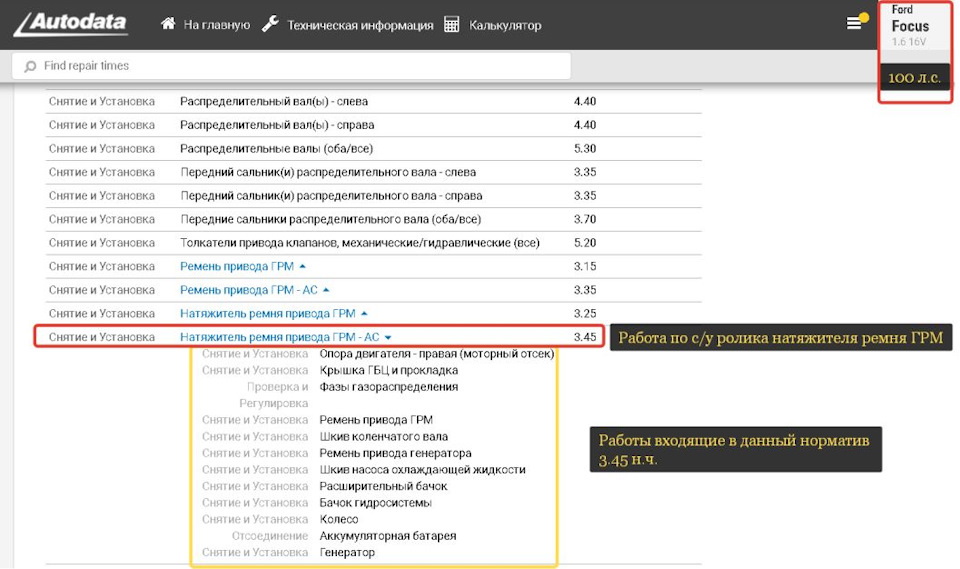The height and width of the screenshot is (569, 960).
Task: Click Шкив насоса охлаждающей жидкости sub-item
Action: [x=422, y=470]
